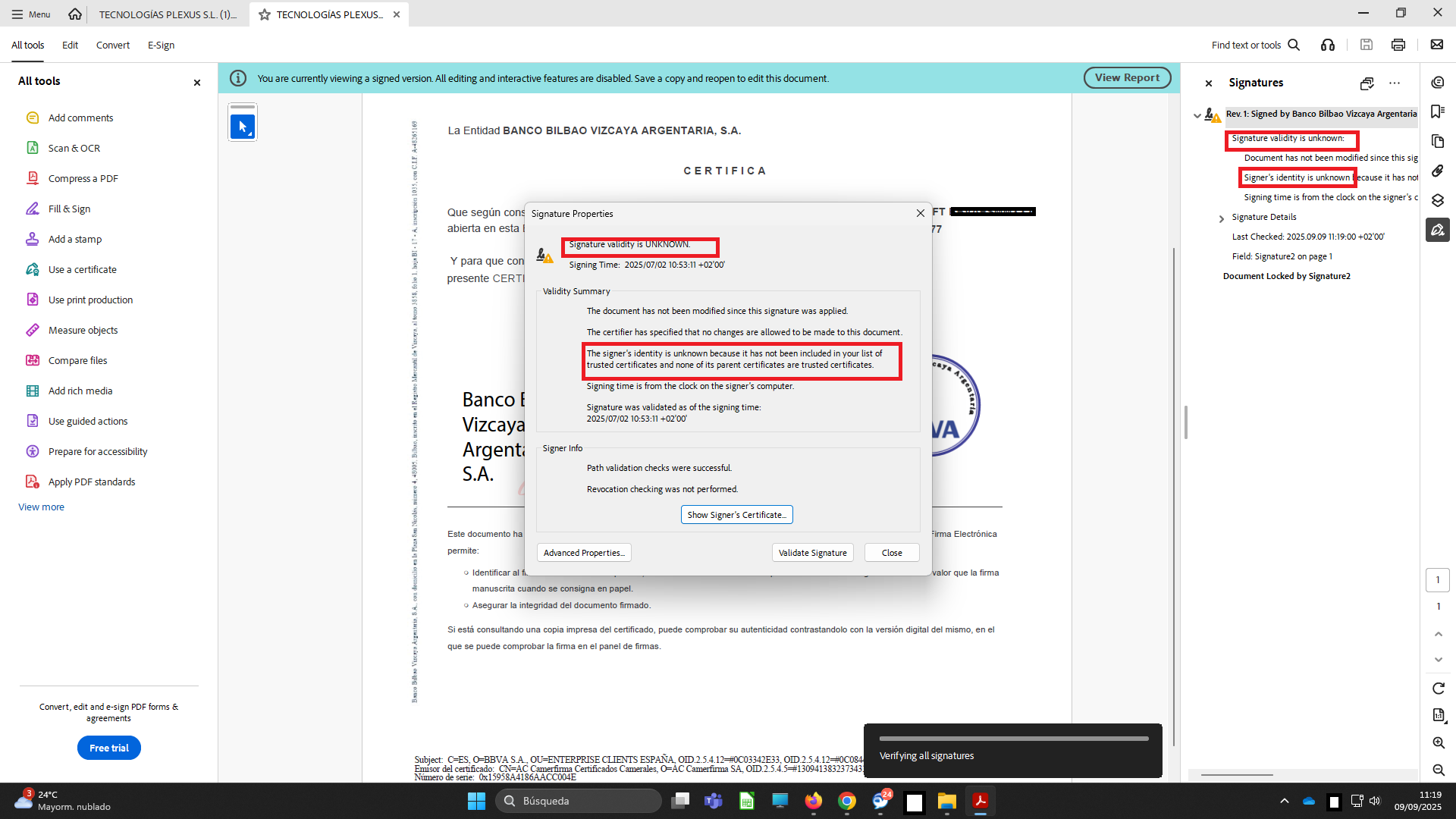Close the Signatures panel
1456x819 pixels.
(1209, 83)
